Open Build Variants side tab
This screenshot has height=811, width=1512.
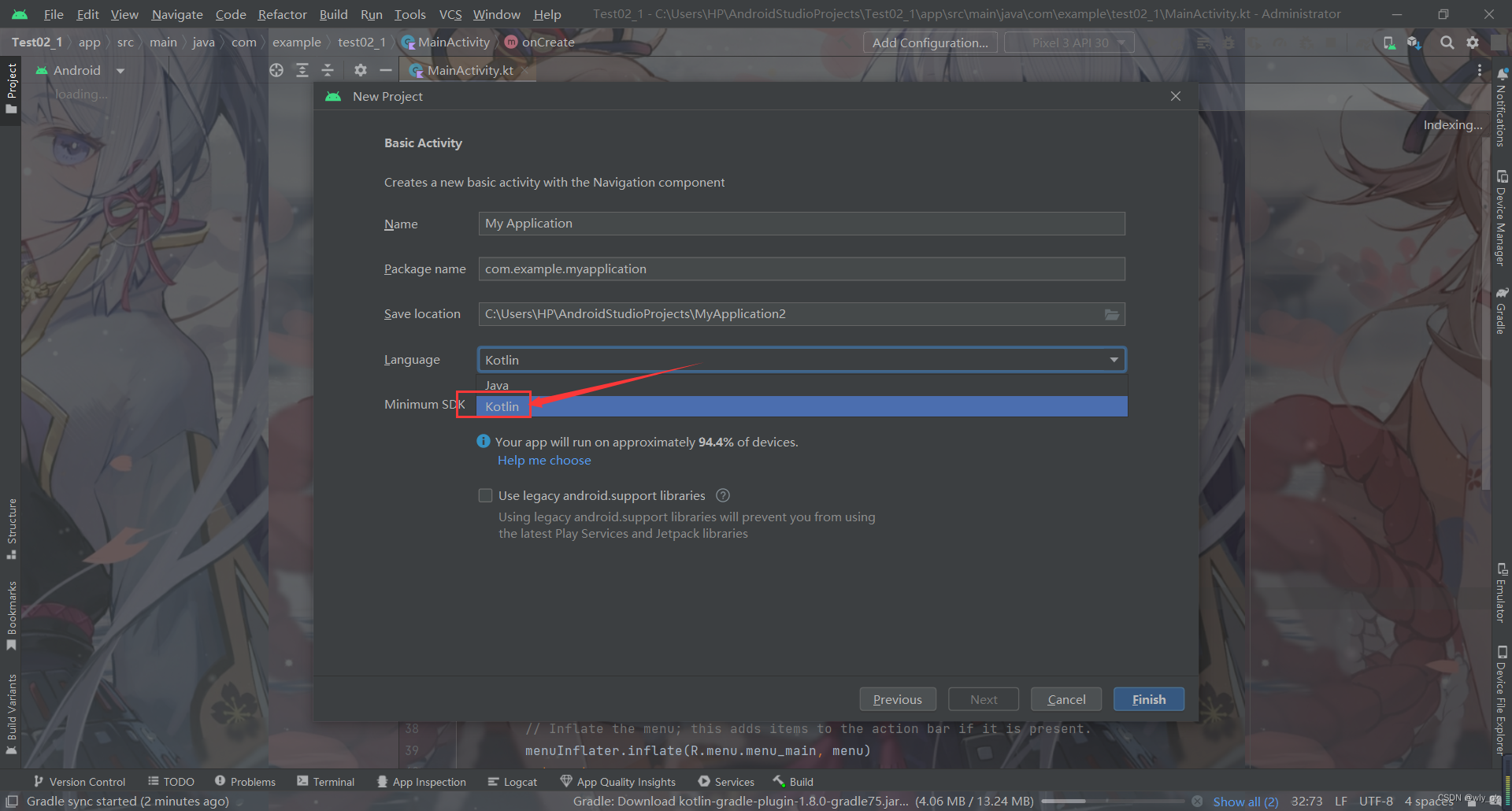coord(11,714)
